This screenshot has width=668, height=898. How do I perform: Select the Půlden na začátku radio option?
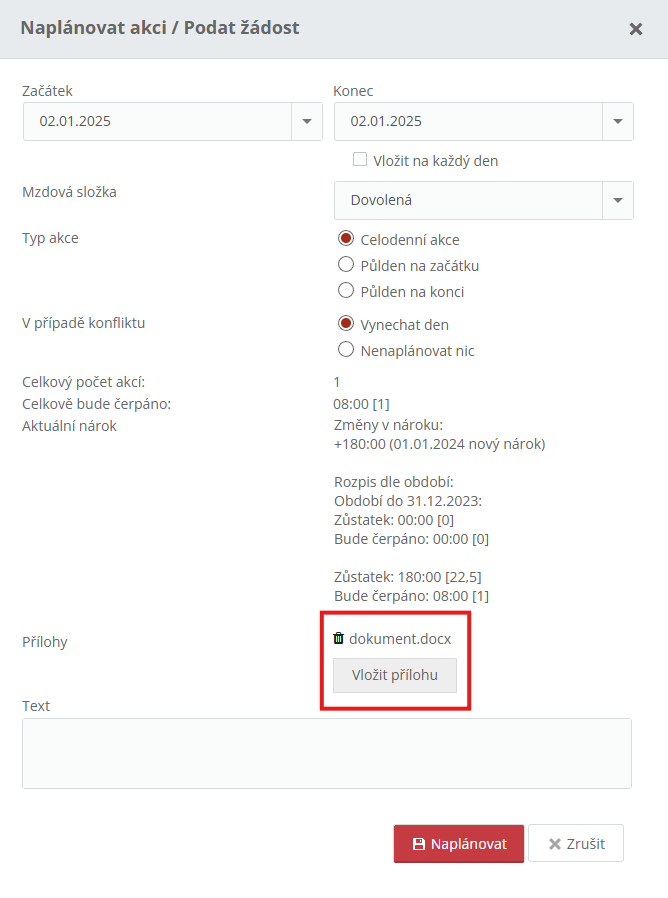click(346, 265)
